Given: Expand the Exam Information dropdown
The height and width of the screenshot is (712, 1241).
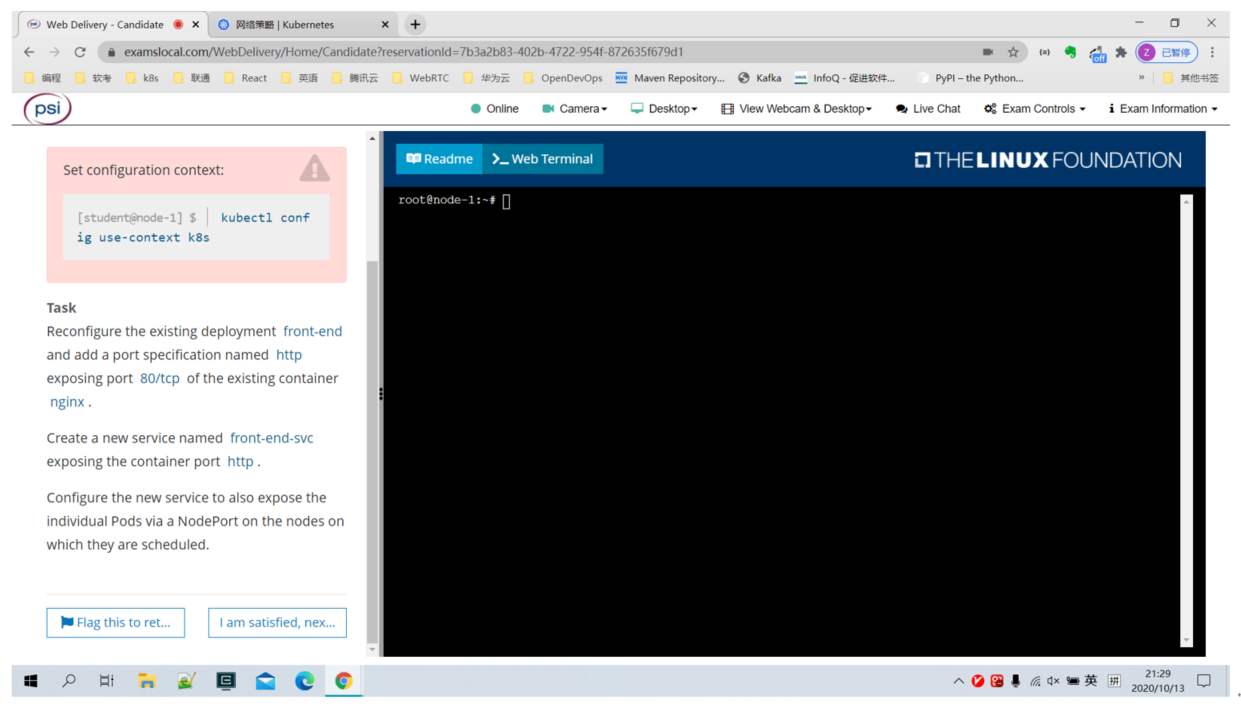Looking at the screenshot, I should [1163, 109].
